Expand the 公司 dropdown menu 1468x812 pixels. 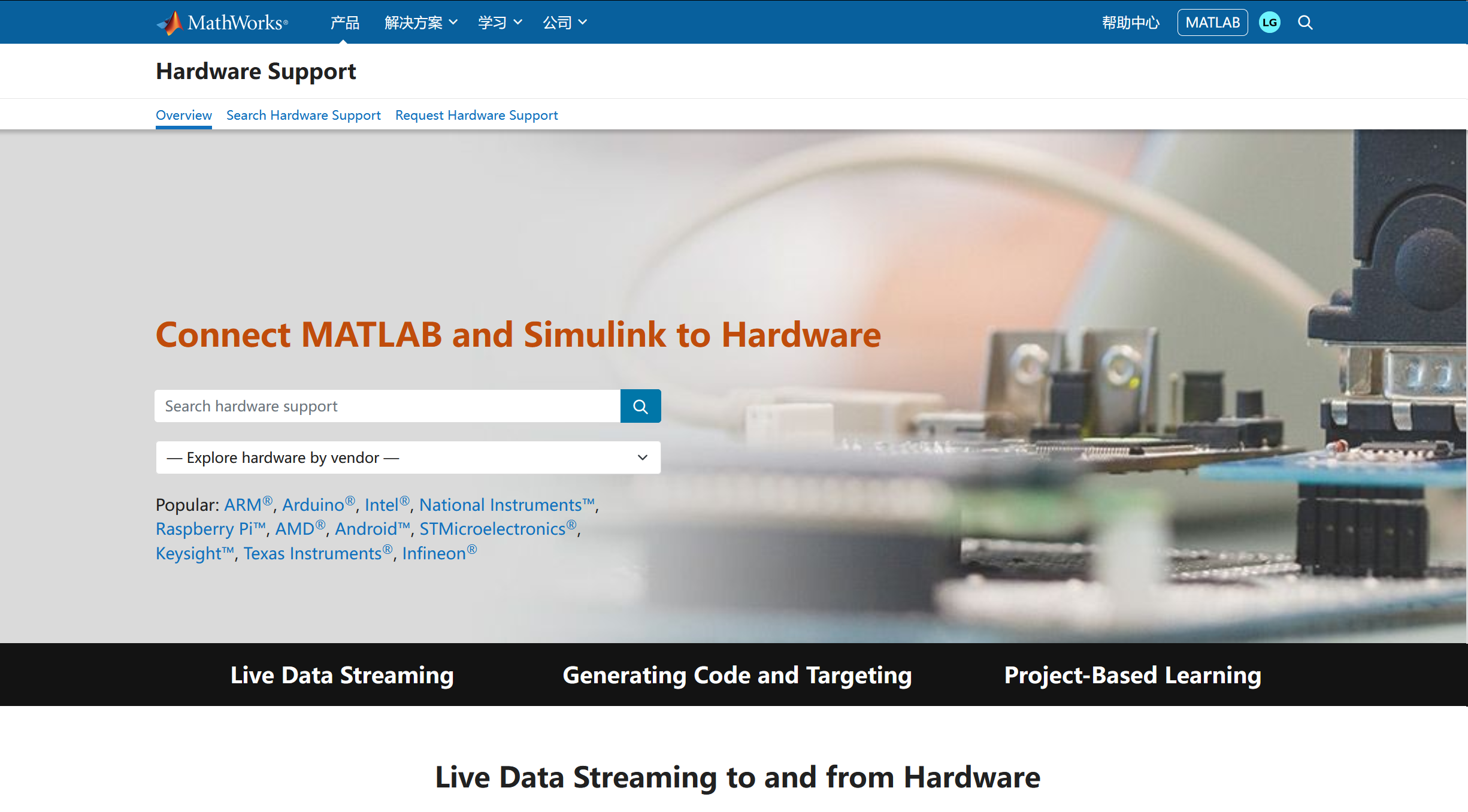coord(564,23)
